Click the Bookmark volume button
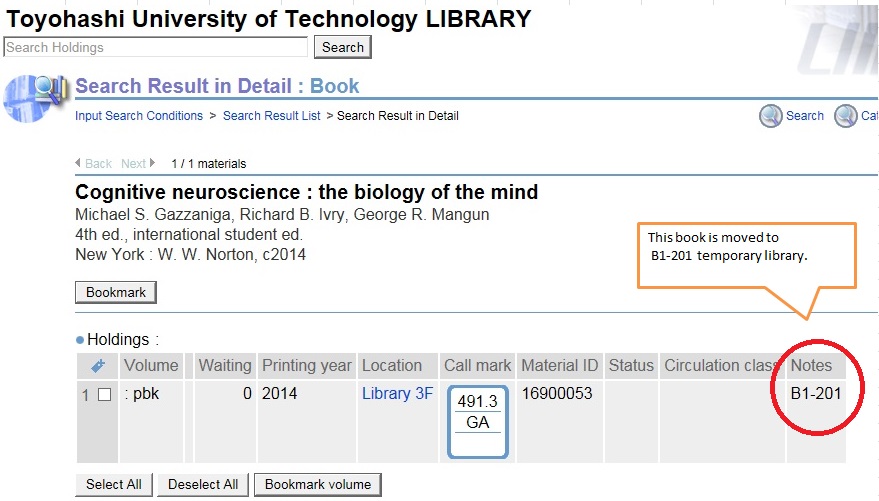This screenshot has width=879, height=501. point(317,485)
